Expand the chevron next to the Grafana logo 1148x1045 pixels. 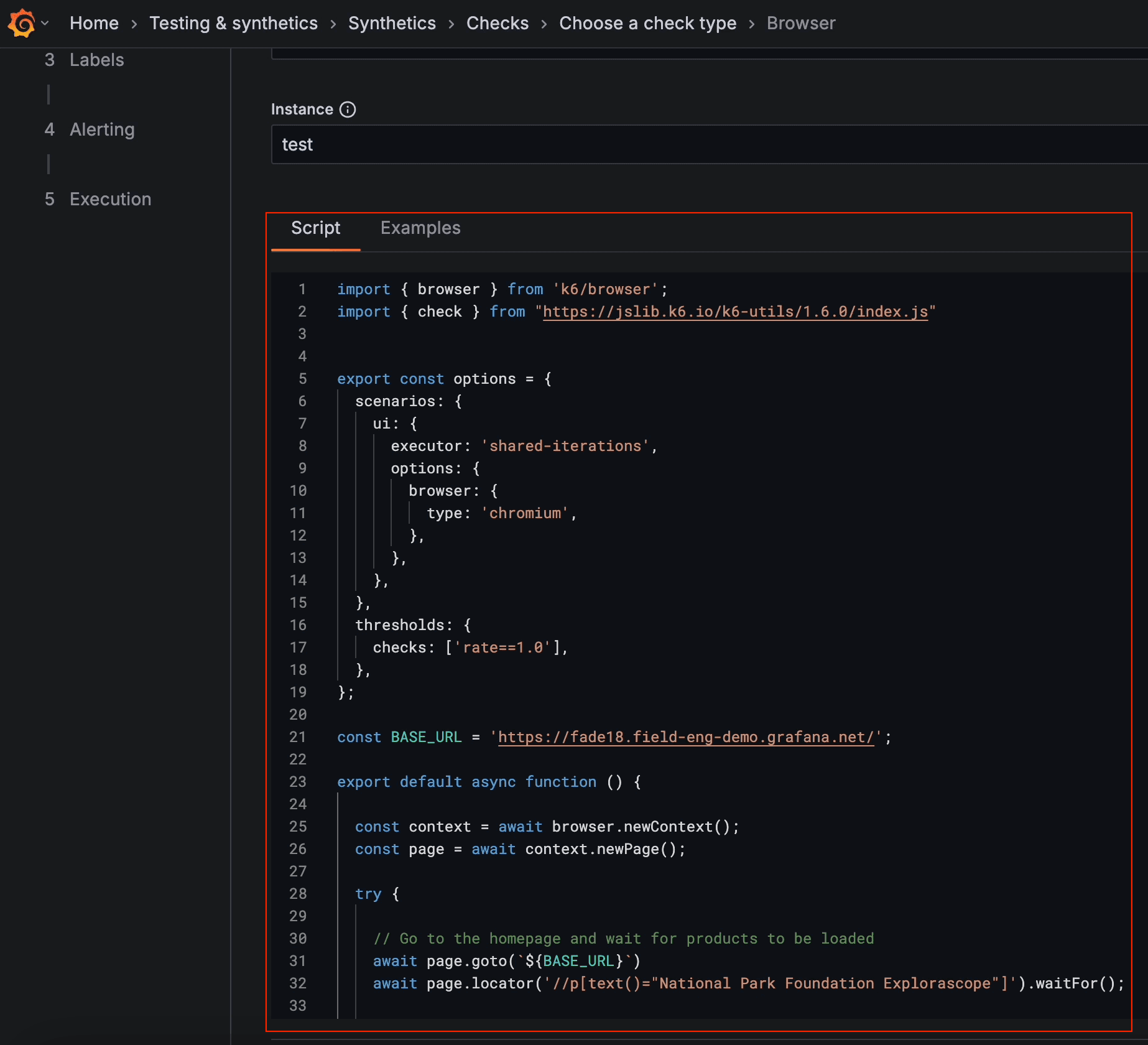(x=44, y=23)
